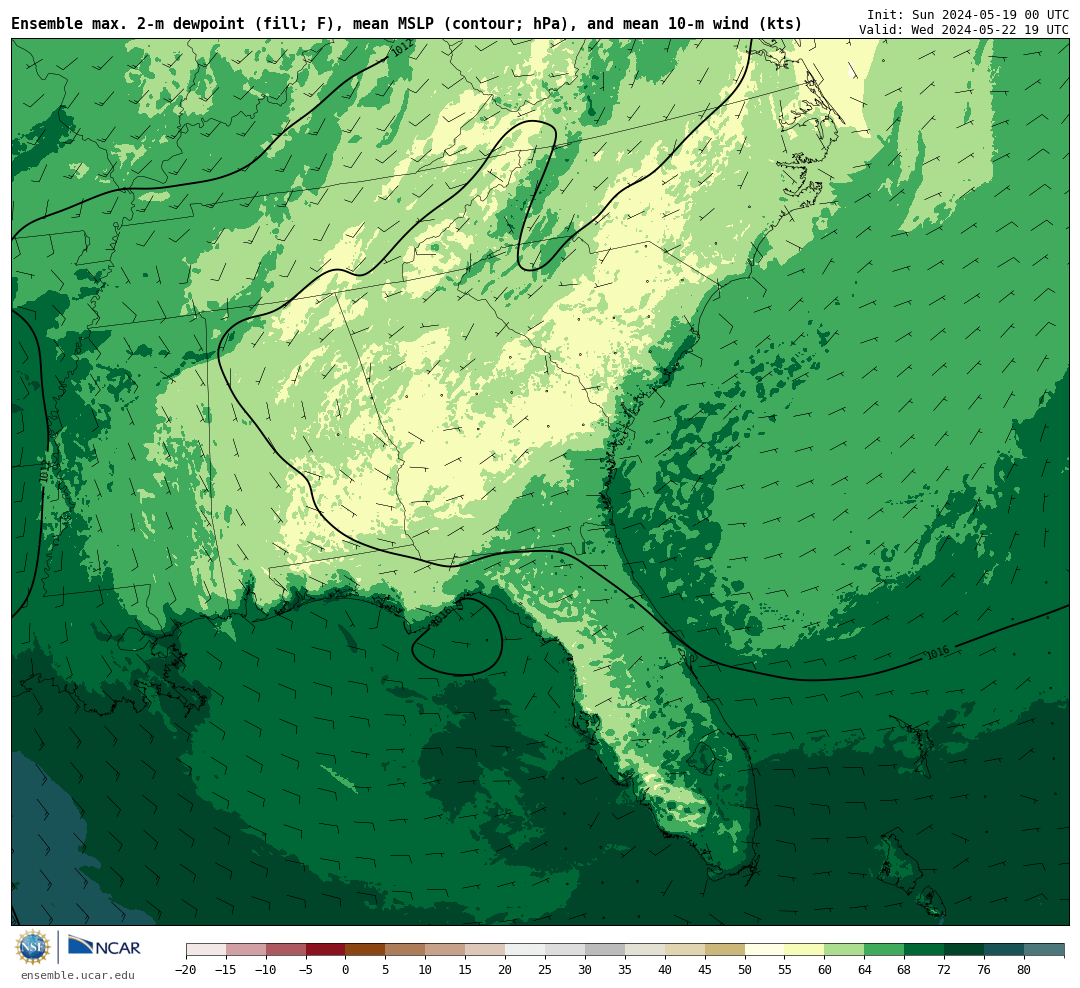The image size is (1080, 988).
Task: Click the 1016 contour label over the Atlantic
Action: pos(937,652)
